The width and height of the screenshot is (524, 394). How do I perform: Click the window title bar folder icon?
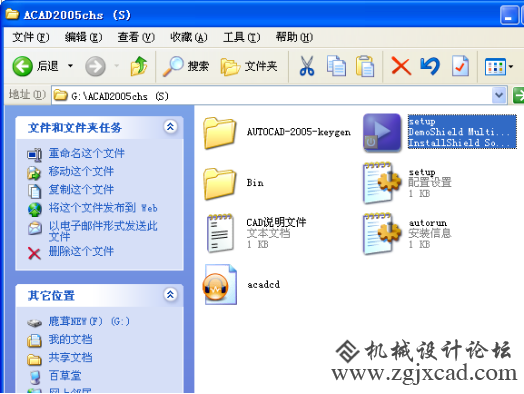[12, 14]
